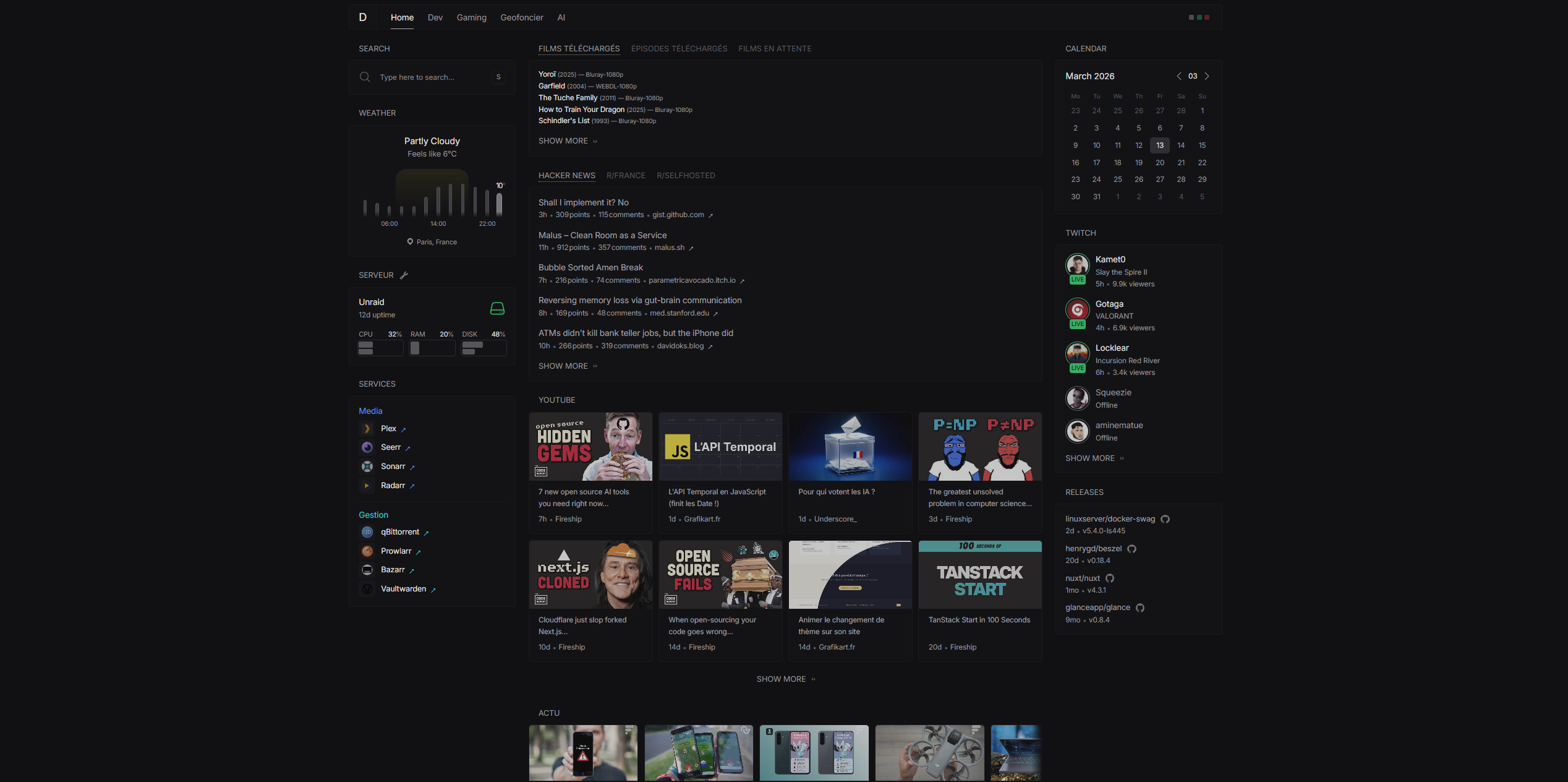Open Plex via its service icon
Image resolution: width=1568 pixels, height=782 pixels.
tap(367, 428)
